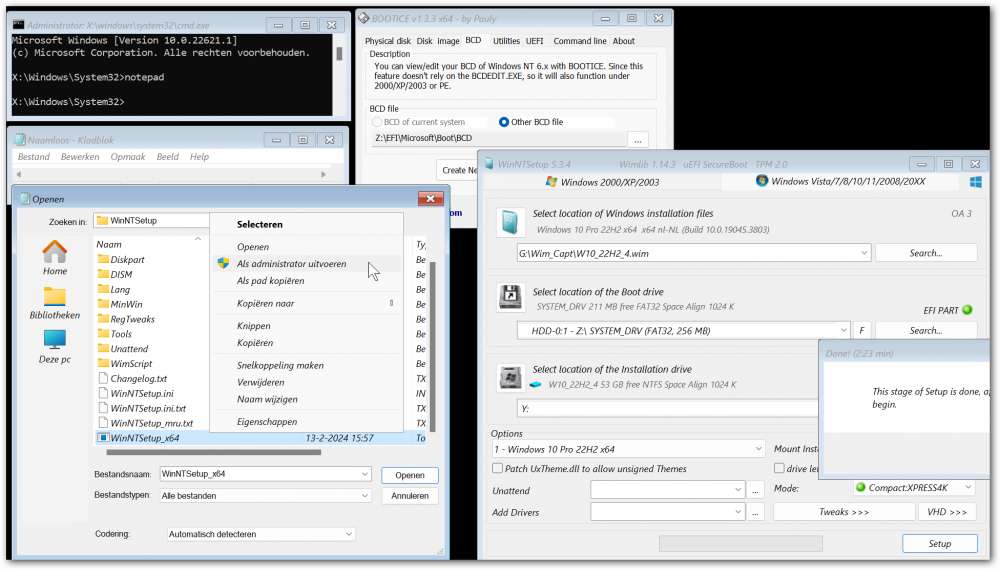Open the Bestand menu in Kladblok
This screenshot has height=570, width=1000.
click(33, 156)
